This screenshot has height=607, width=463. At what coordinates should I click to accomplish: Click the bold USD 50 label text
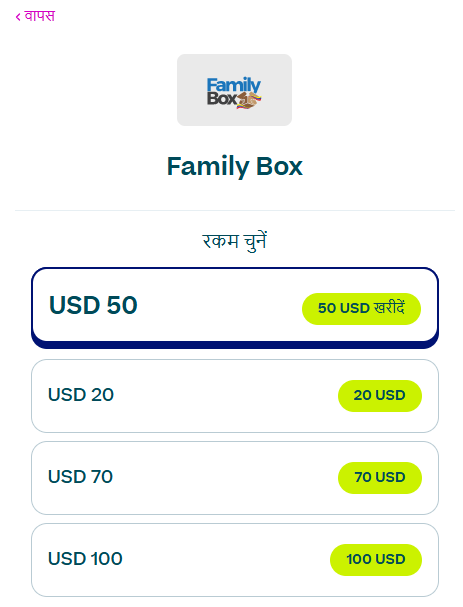tap(93, 305)
